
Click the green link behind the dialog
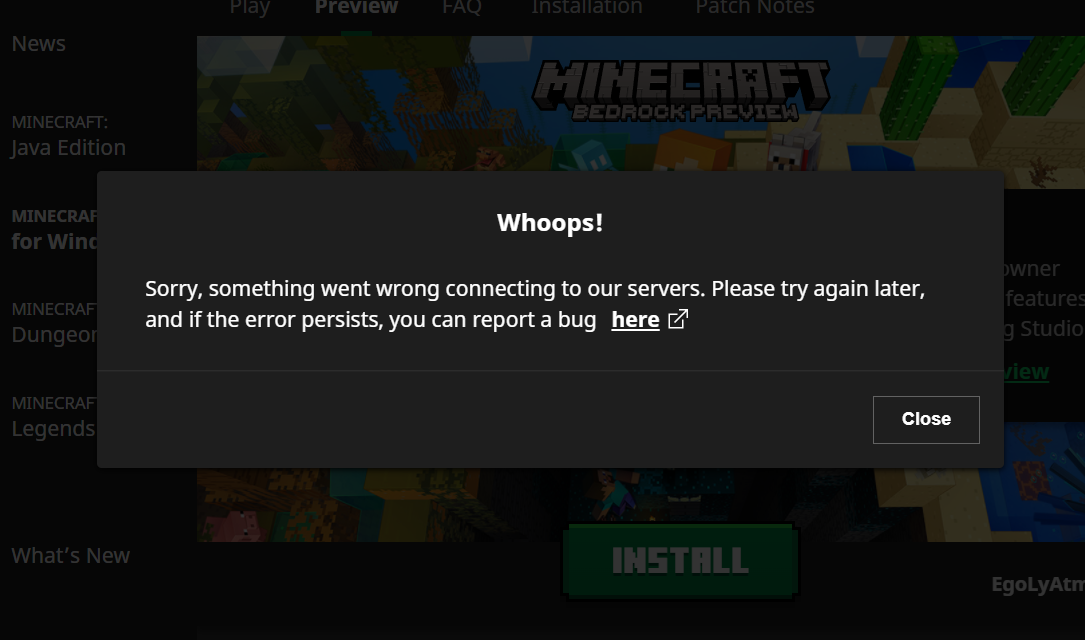click(x=1026, y=372)
